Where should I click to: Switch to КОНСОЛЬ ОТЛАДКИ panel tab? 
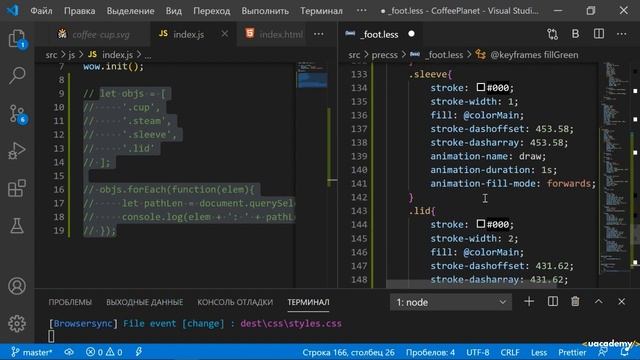tap(235, 302)
